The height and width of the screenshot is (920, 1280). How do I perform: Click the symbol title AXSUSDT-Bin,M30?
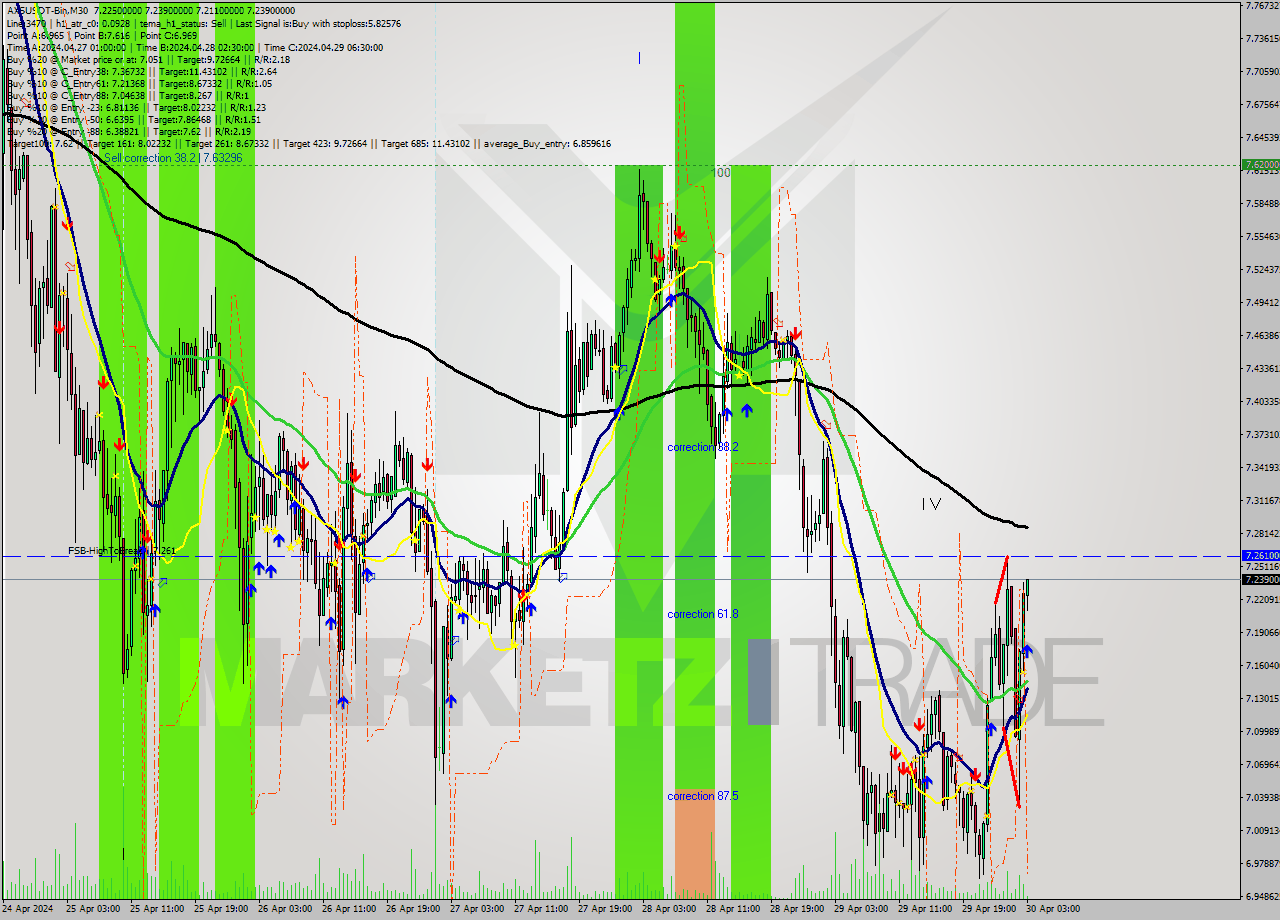pos(48,9)
